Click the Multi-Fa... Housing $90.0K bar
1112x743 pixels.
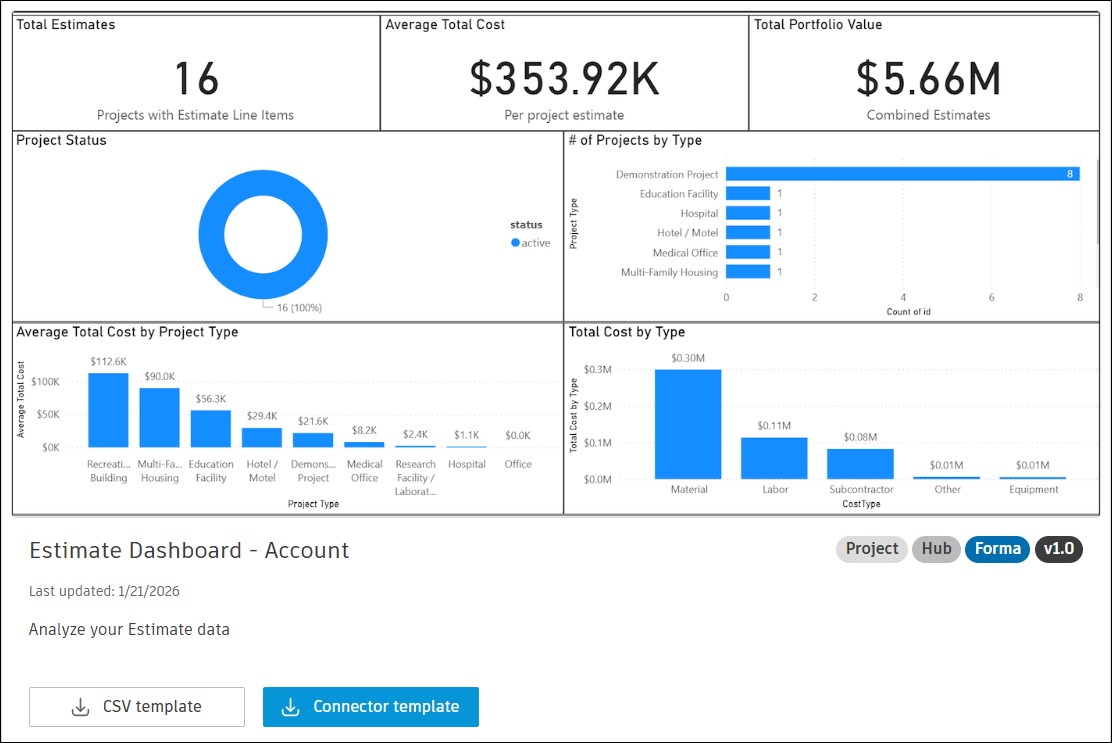click(x=160, y=418)
